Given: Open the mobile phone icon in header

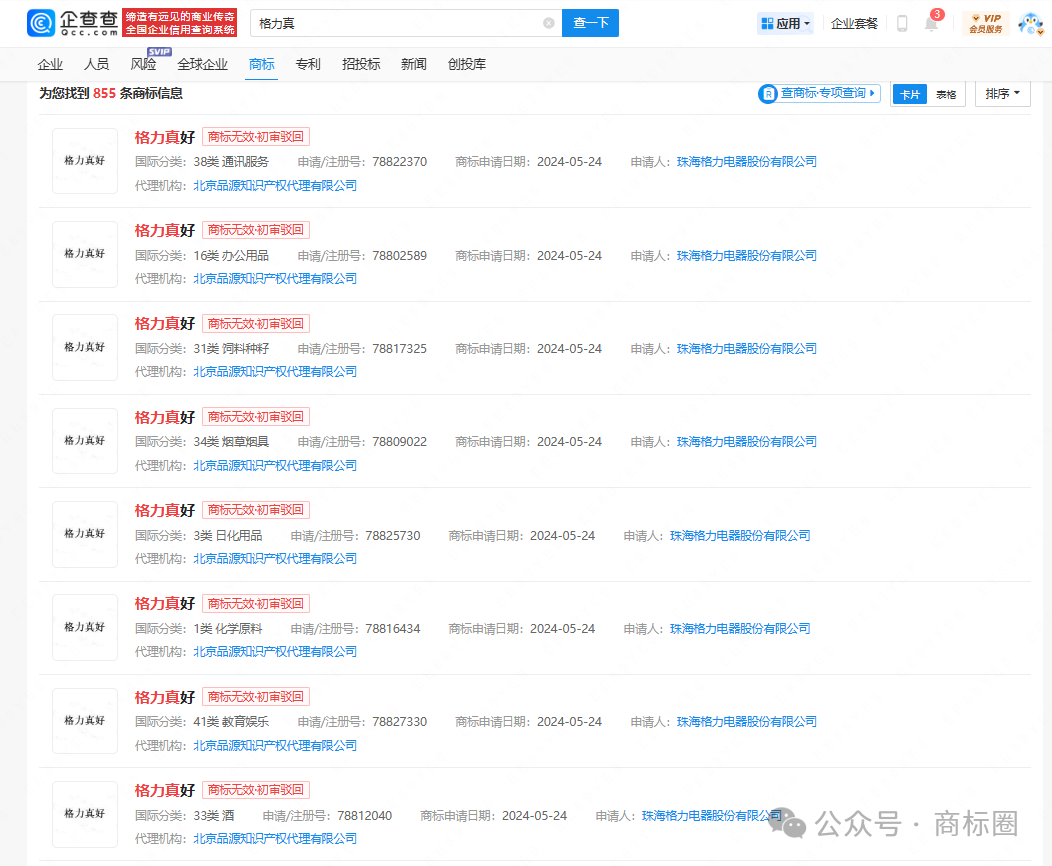Looking at the screenshot, I should [x=902, y=23].
